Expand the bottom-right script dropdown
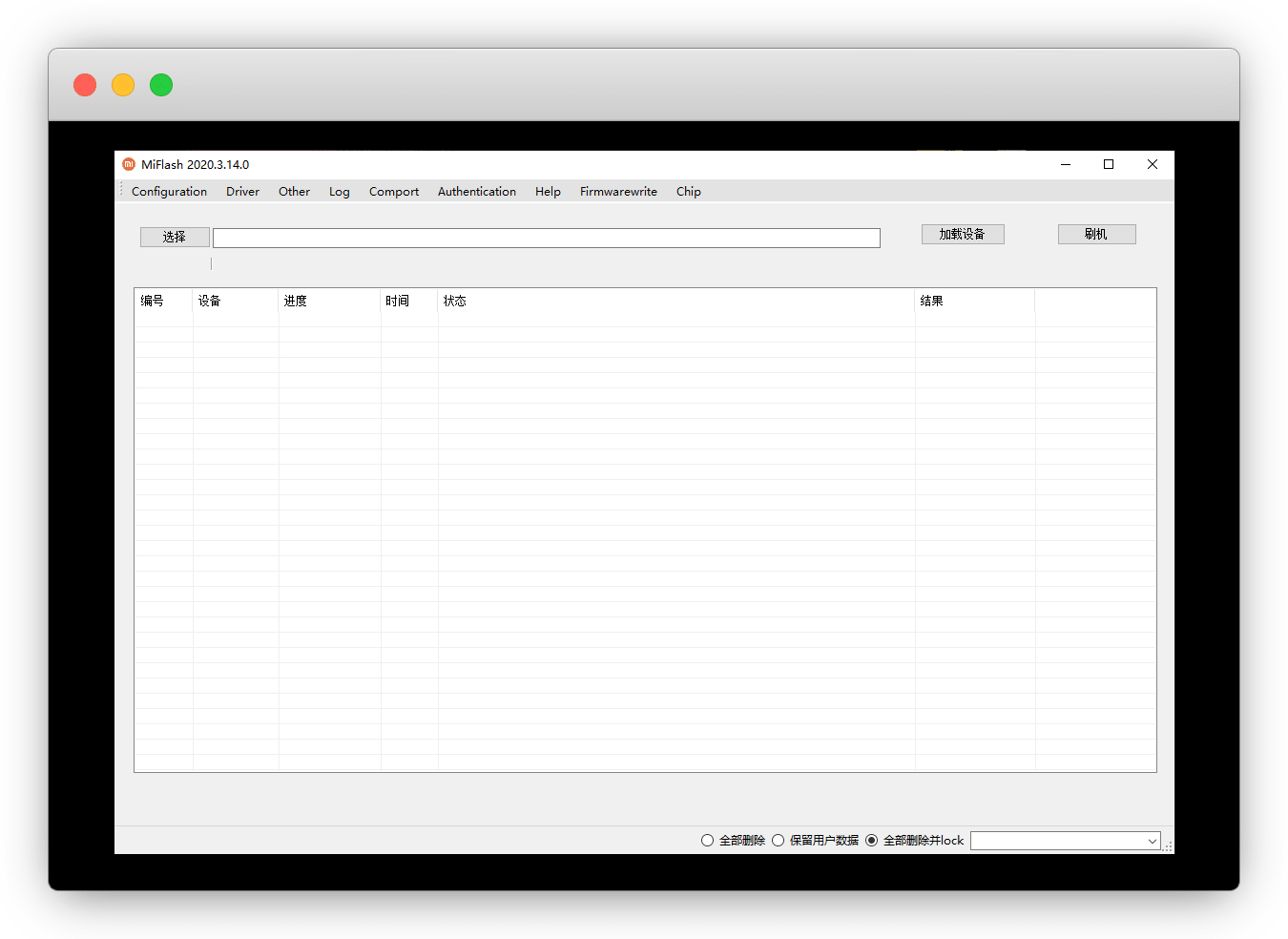Screen dimensions: 1288x939 pyautogui.click(x=1152, y=841)
